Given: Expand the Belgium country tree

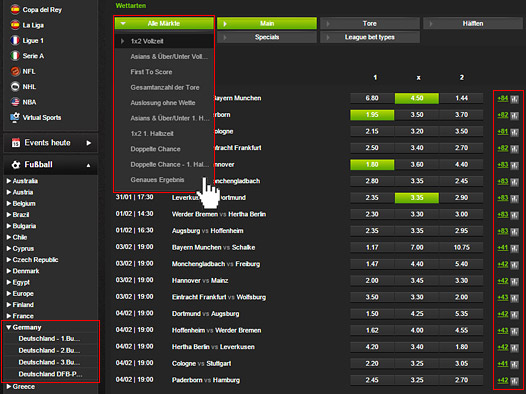Looking at the screenshot, I should pyautogui.click(x=9, y=204).
